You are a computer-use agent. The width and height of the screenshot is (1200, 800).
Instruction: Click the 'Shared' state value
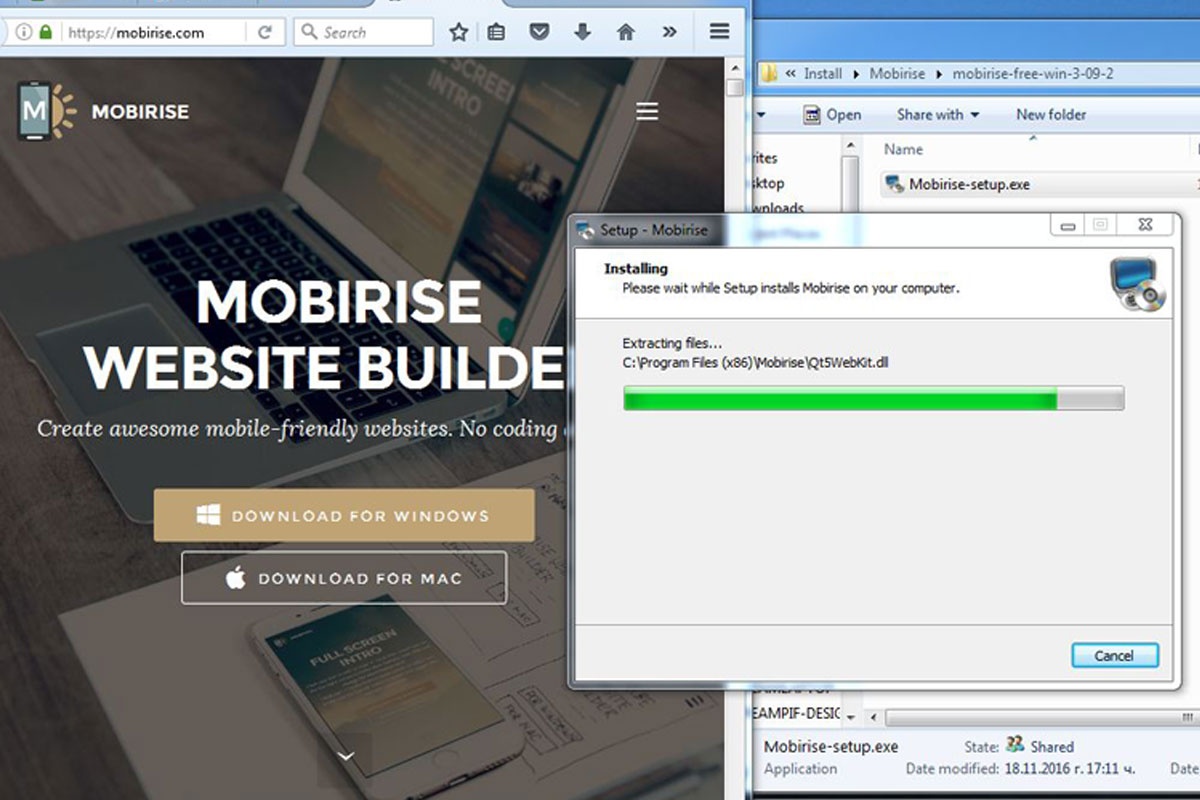pyautogui.click(x=1052, y=747)
